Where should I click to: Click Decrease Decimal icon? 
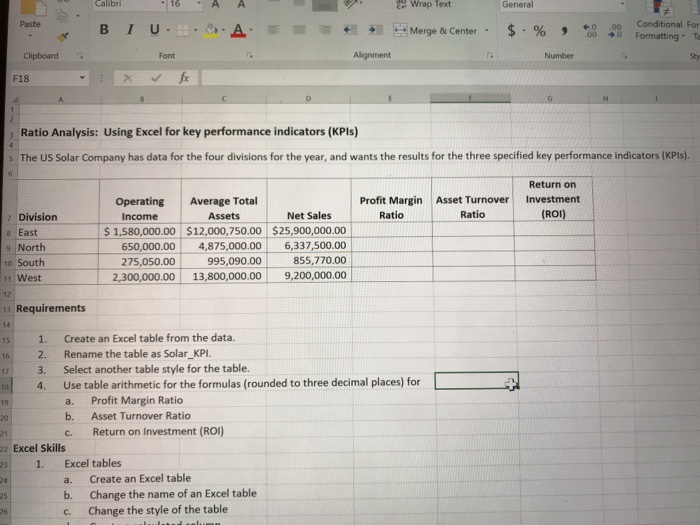(615, 31)
